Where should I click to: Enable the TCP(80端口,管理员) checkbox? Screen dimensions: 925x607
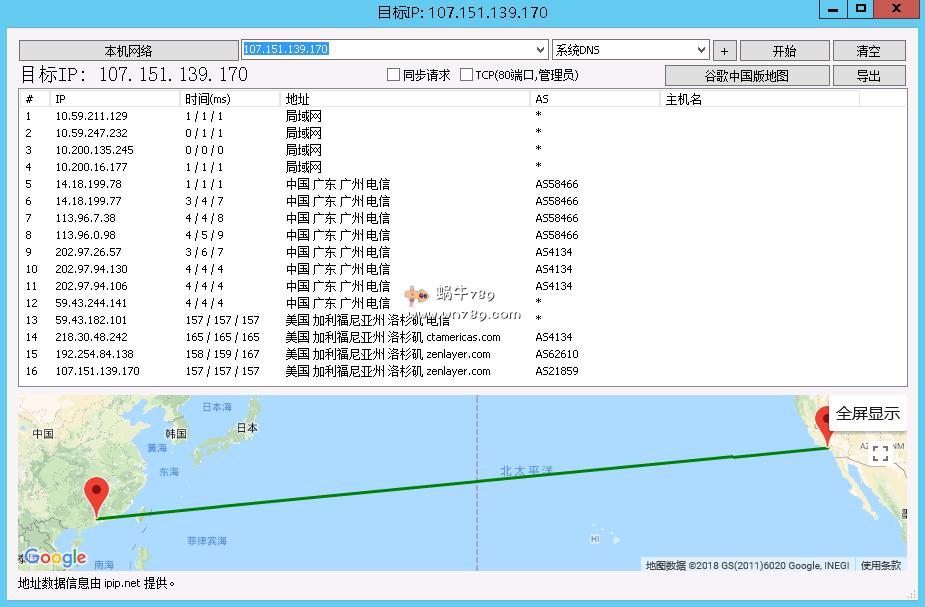coord(465,75)
